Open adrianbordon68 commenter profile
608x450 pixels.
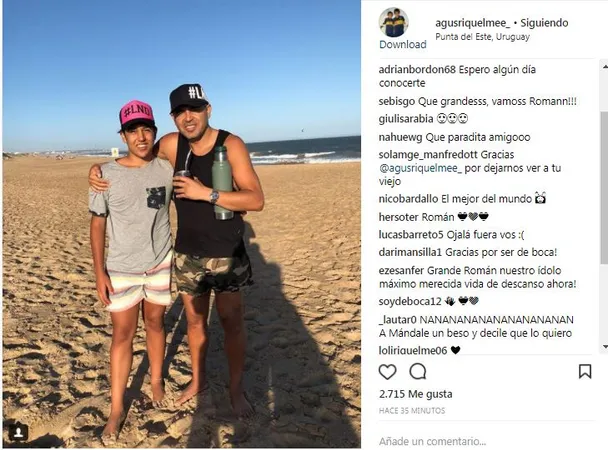(x=417, y=70)
